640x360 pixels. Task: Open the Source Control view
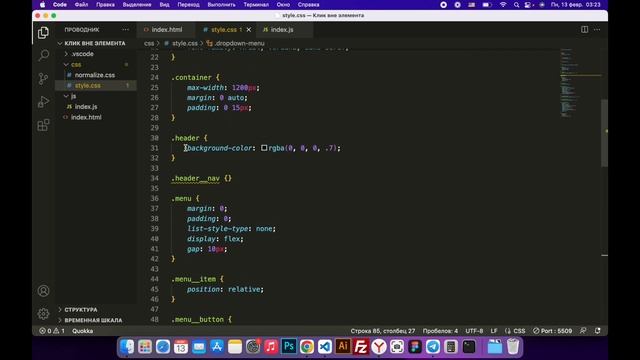[x=43, y=78]
